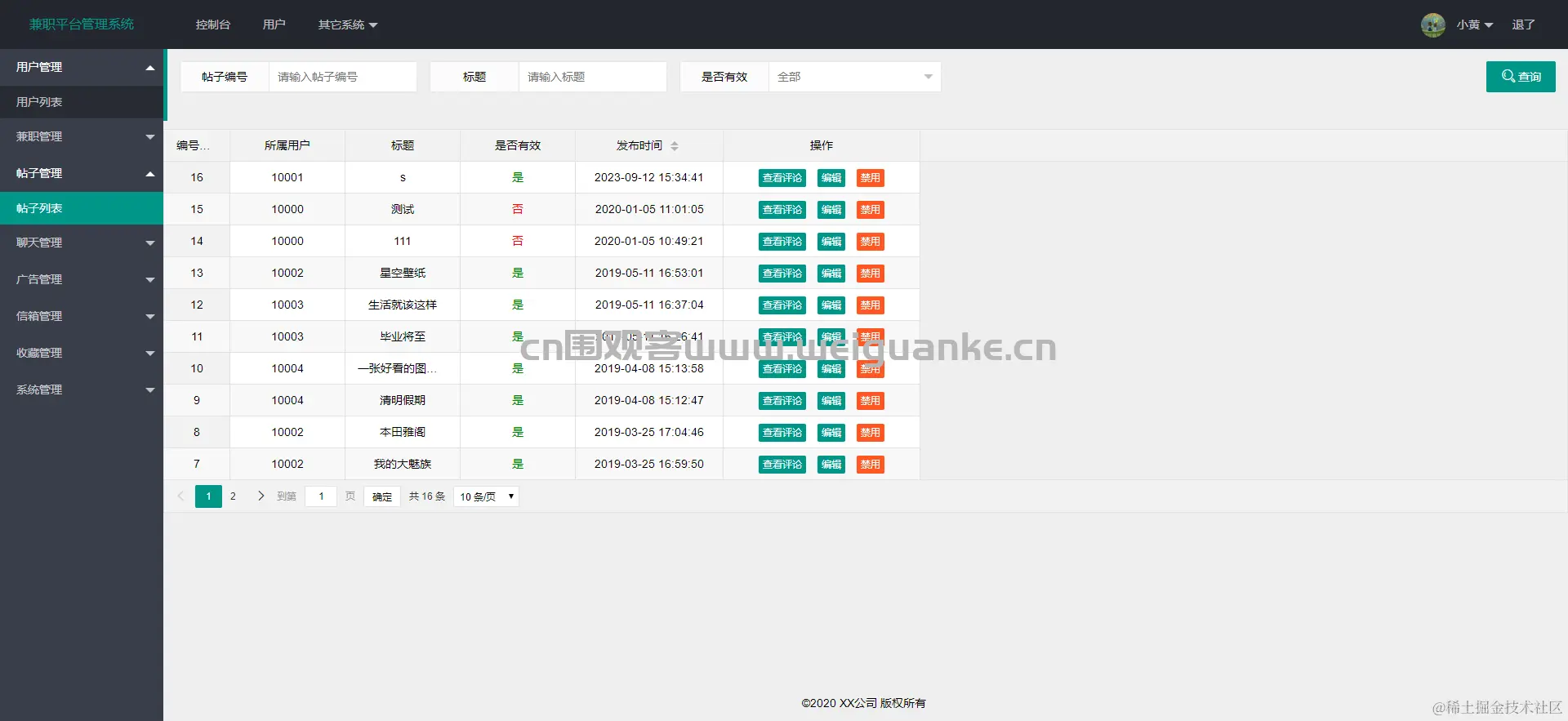The width and height of the screenshot is (1568, 721).
Task: Open the 用户列表 sidebar item
Action: (x=82, y=102)
